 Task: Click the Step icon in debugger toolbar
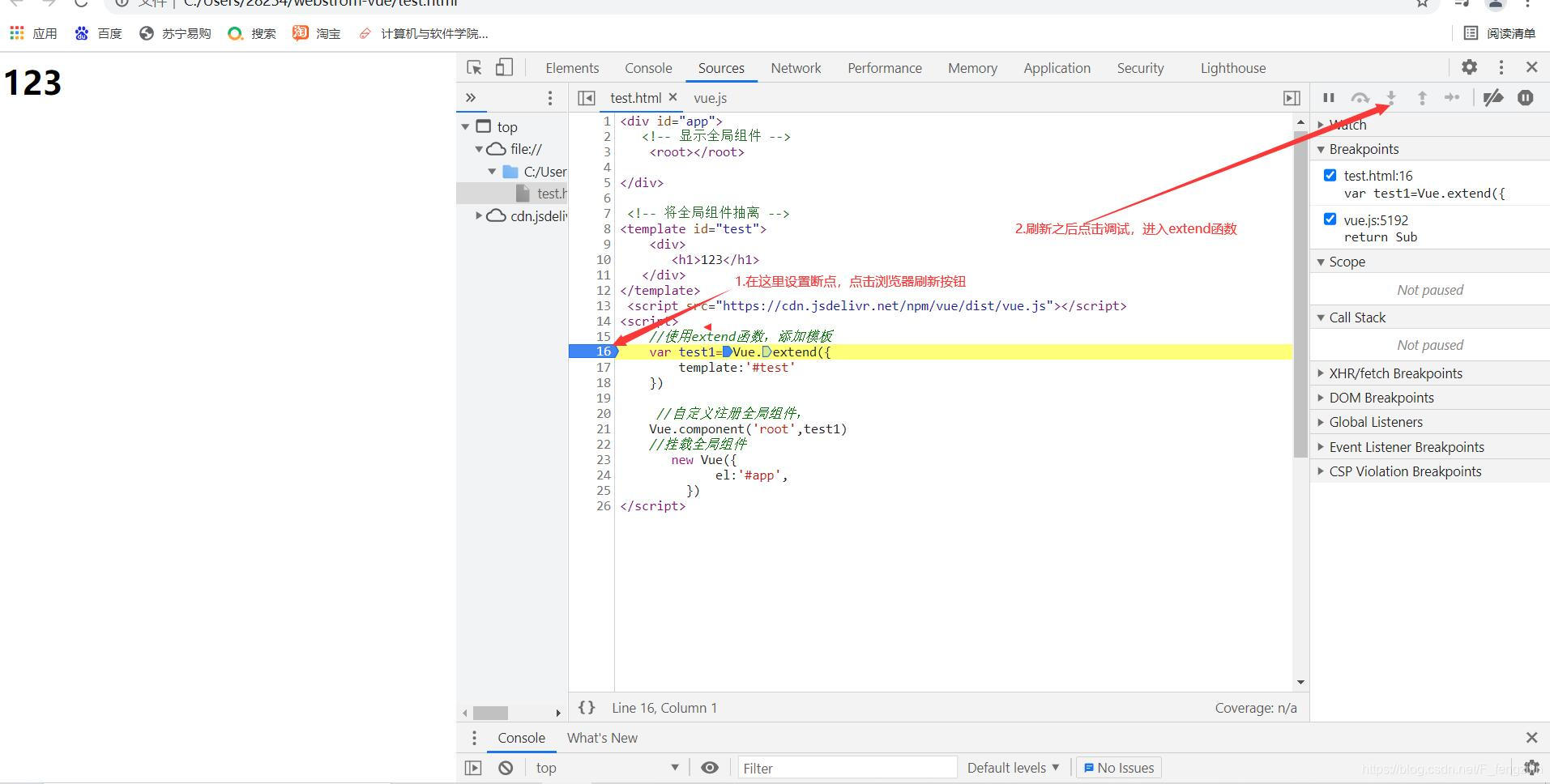point(1452,98)
